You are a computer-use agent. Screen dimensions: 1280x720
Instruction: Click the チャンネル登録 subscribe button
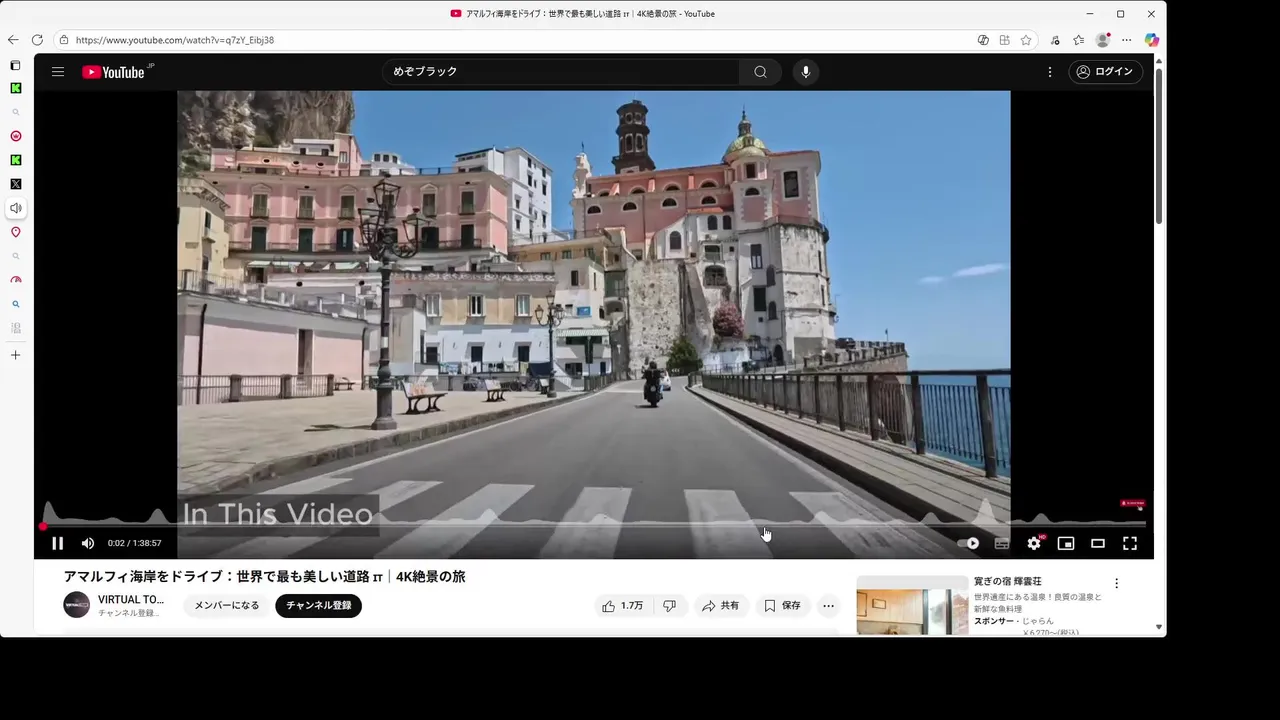click(x=319, y=605)
